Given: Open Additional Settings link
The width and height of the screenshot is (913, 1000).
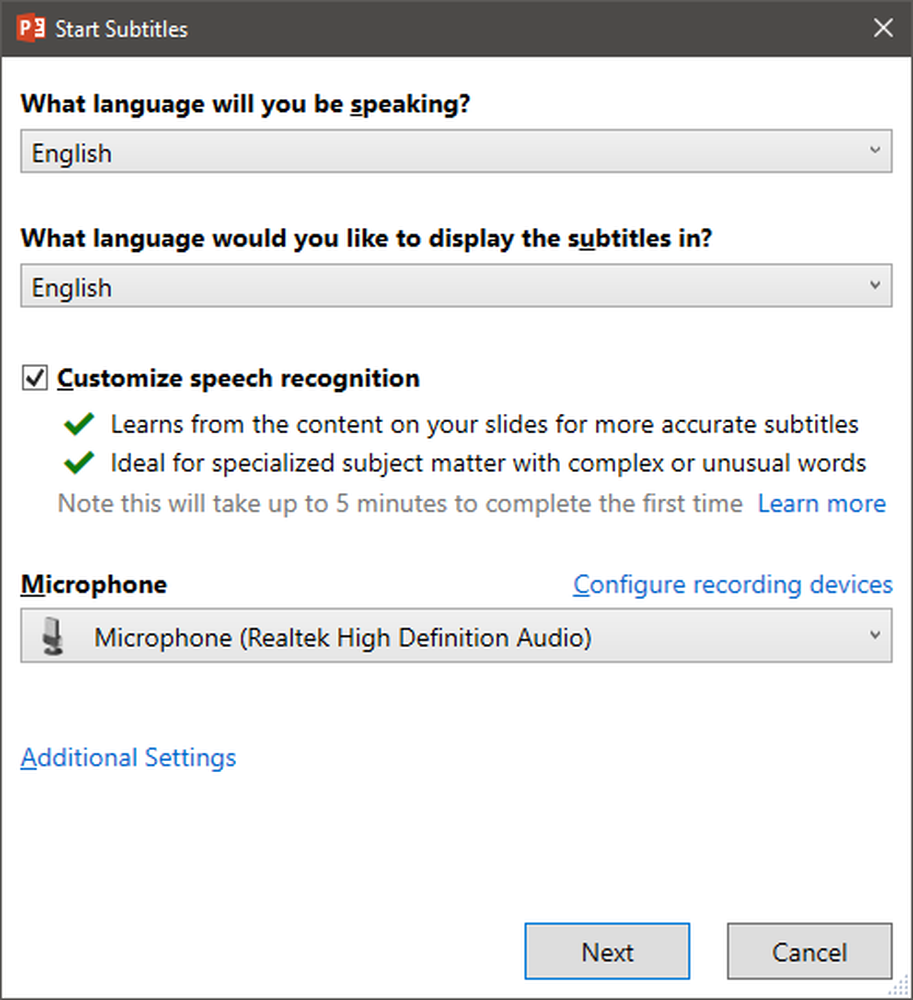Looking at the screenshot, I should point(128,758).
